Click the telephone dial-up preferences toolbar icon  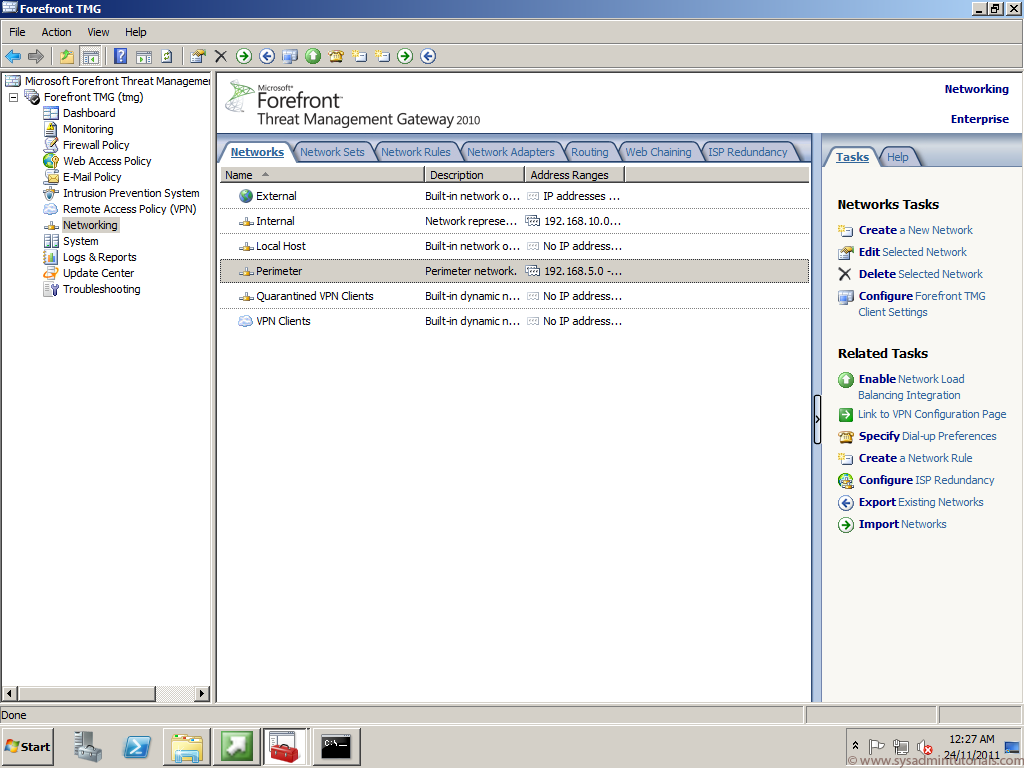tap(336, 56)
